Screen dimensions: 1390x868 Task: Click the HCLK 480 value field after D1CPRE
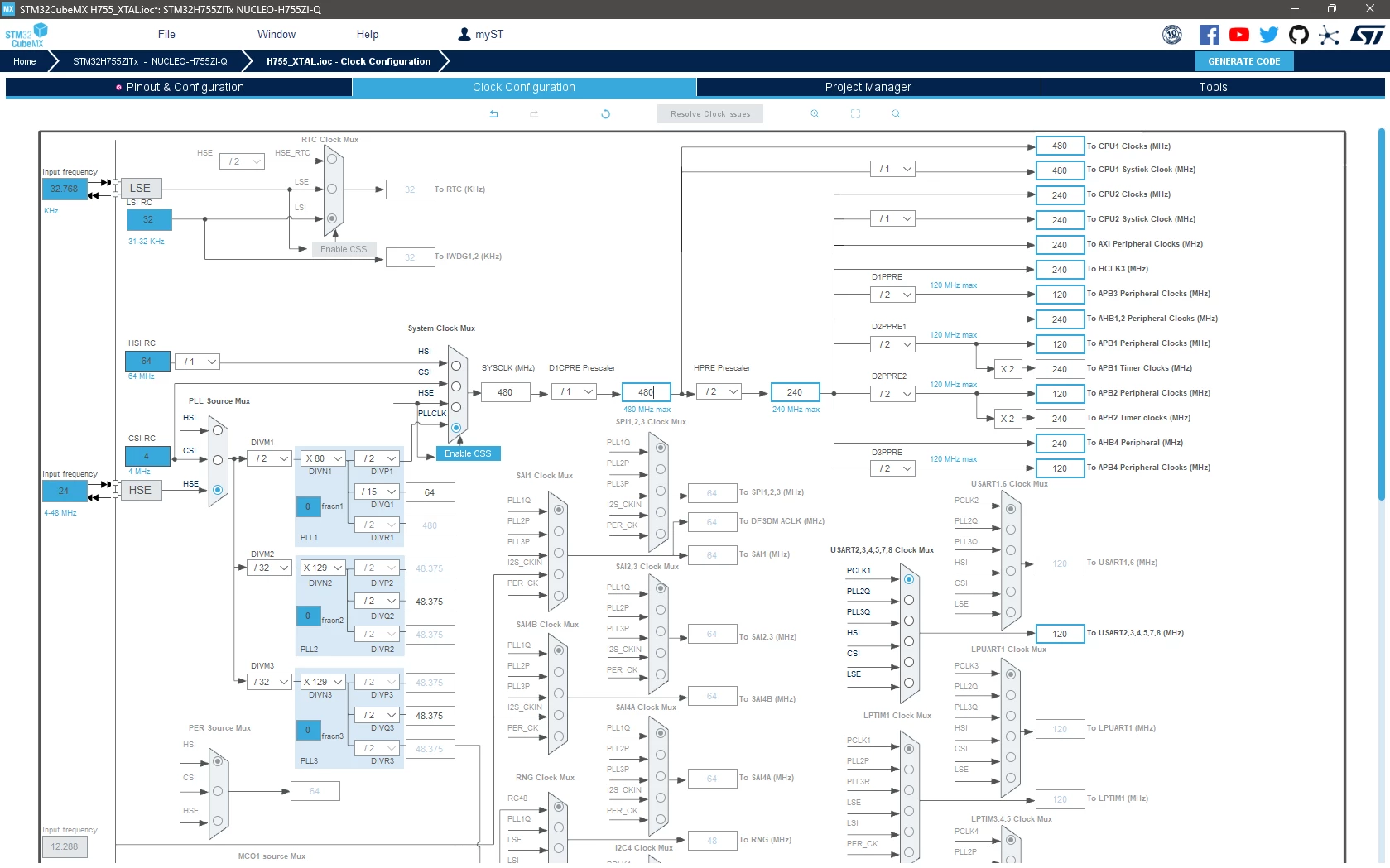coord(646,392)
